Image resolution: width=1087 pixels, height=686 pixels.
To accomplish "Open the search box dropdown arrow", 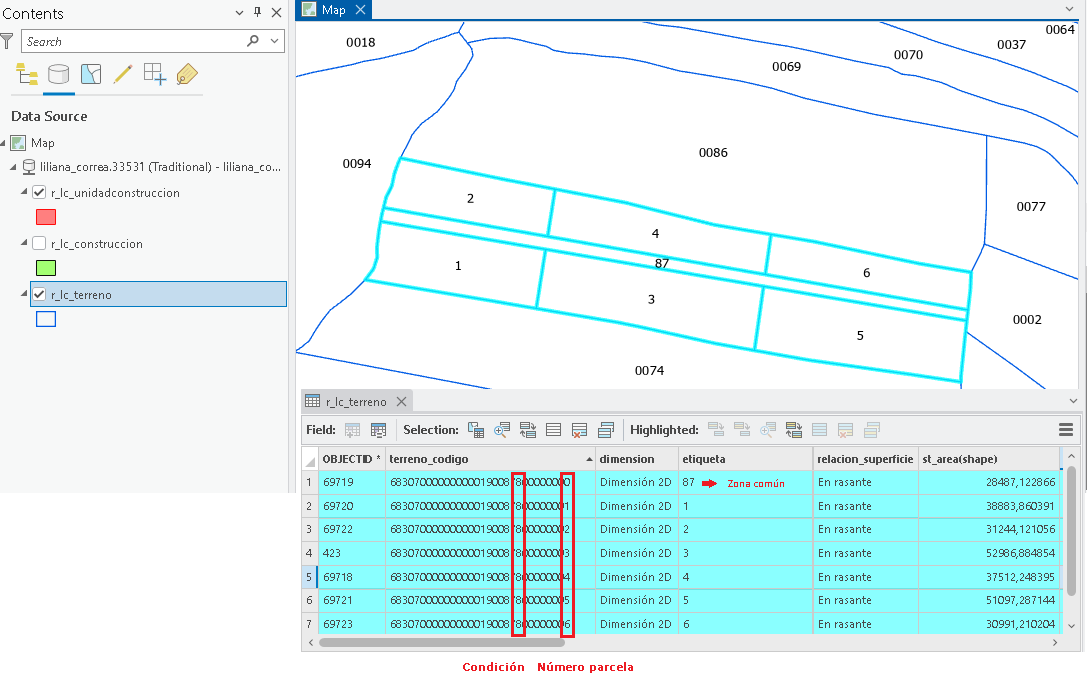I will point(275,42).
